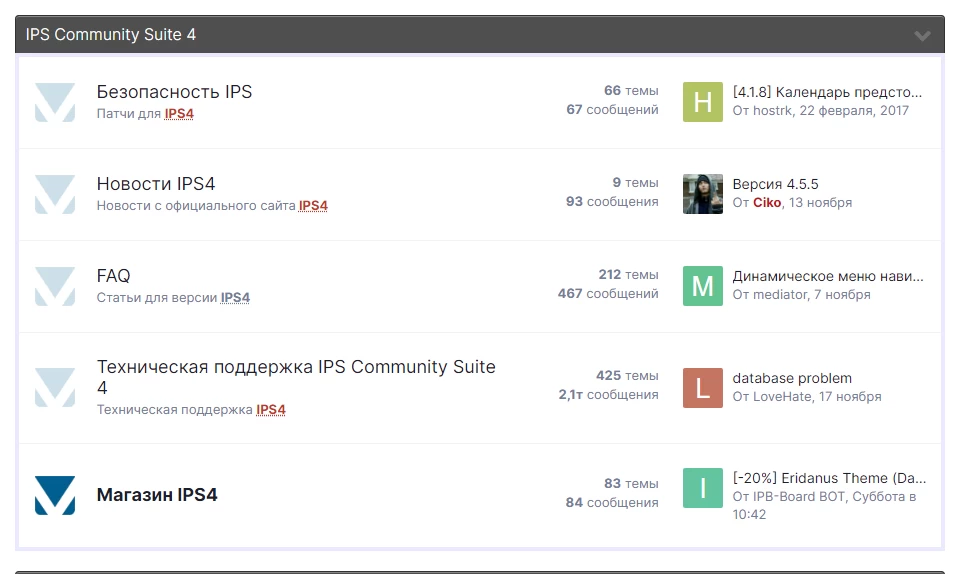955x574 pixels.
Task: Open IPB-Board BOT avatar with letter I
Action: tap(703, 487)
